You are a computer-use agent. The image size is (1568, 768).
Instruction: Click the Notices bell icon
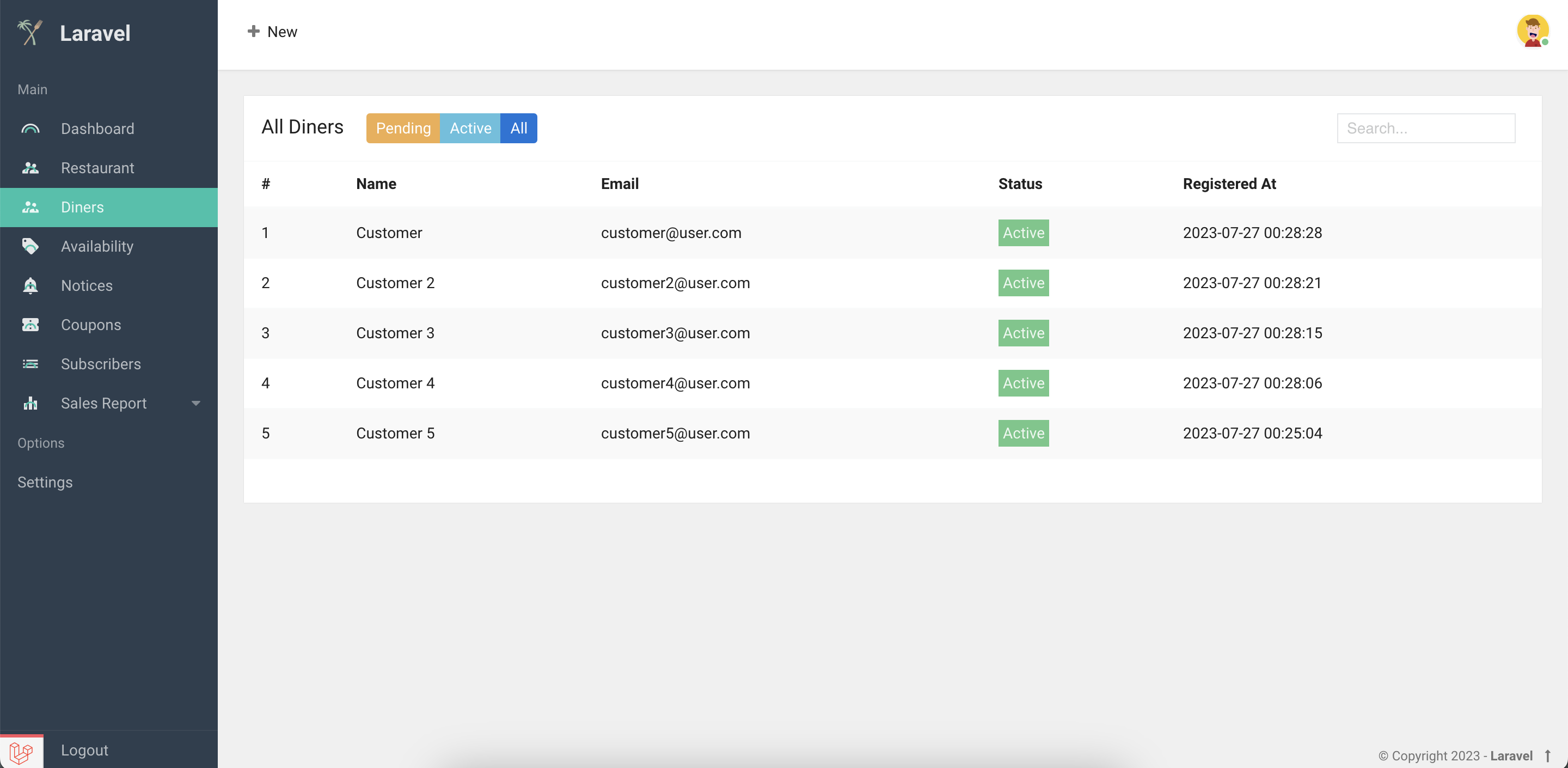coord(30,285)
